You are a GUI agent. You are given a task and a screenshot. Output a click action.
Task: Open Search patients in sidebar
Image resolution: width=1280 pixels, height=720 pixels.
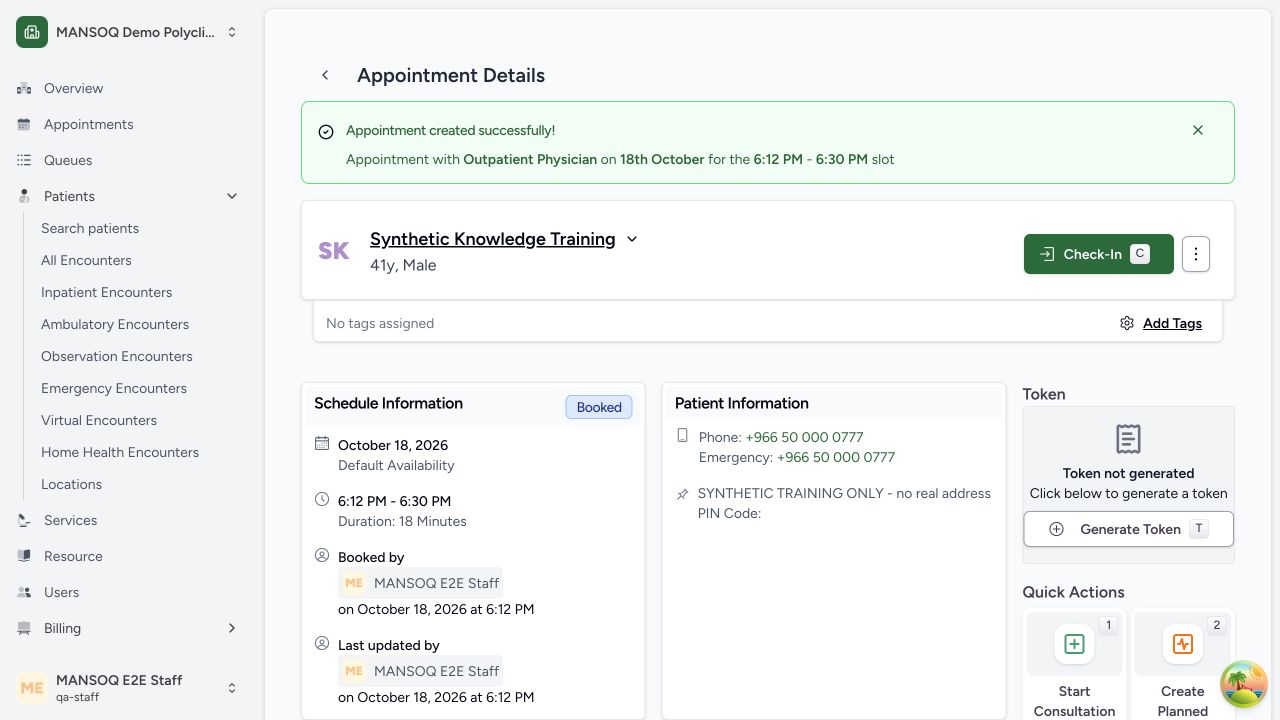pyautogui.click(x=90, y=228)
